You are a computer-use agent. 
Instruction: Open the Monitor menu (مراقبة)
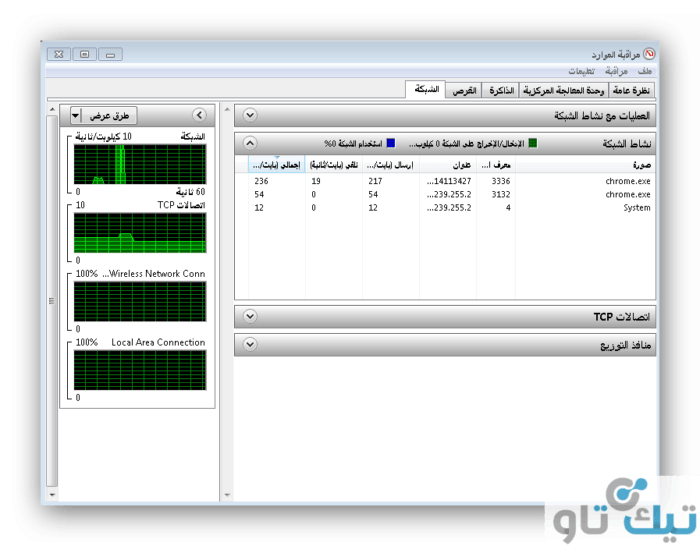point(616,72)
